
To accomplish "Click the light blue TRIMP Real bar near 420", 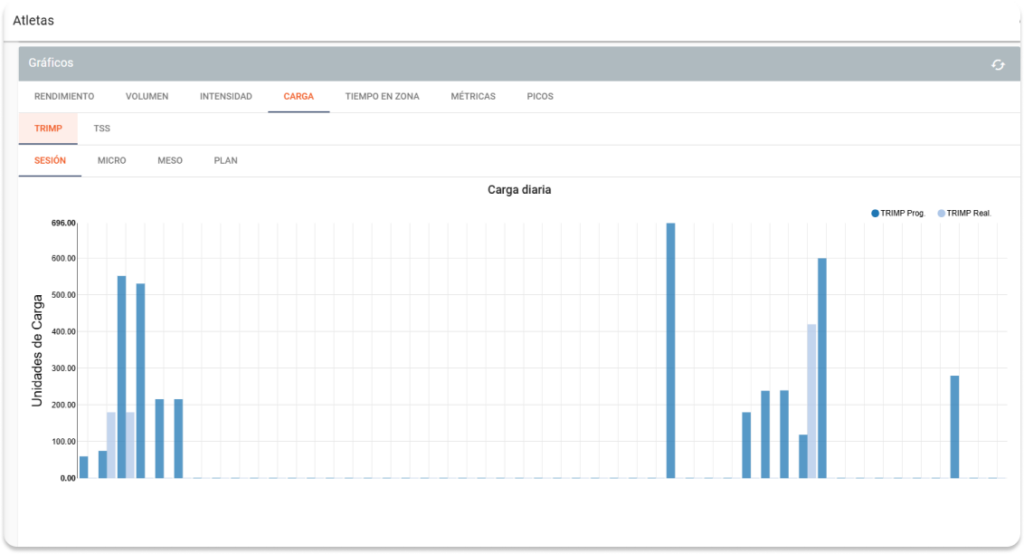I will click(812, 400).
